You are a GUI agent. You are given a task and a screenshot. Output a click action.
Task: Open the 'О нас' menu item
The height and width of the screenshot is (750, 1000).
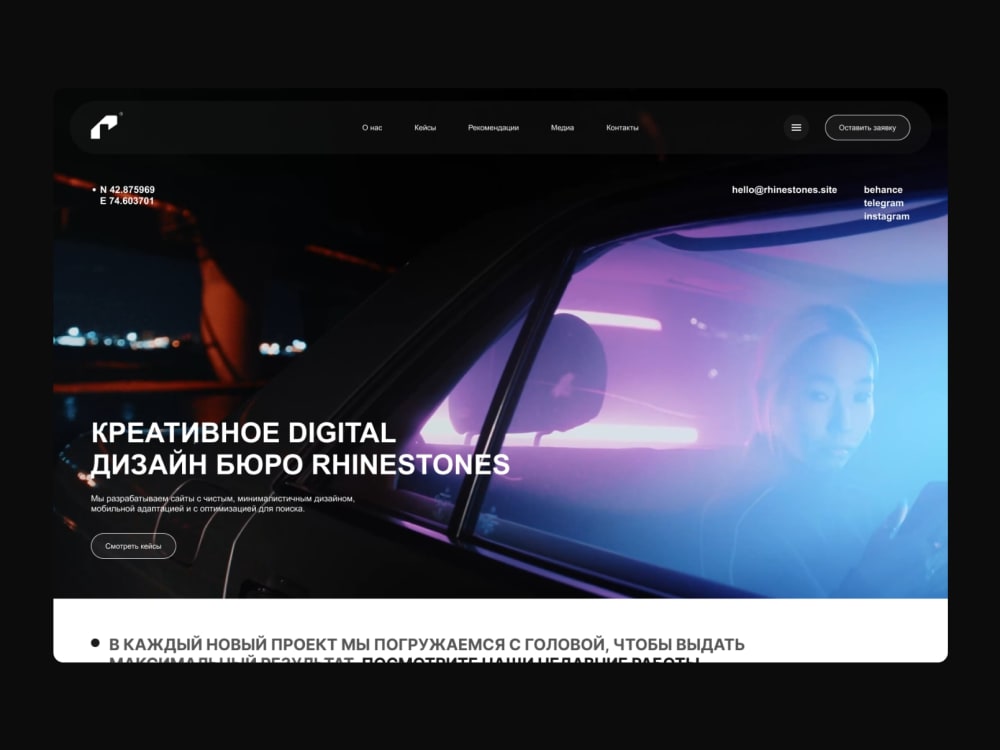(x=372, y=128)
